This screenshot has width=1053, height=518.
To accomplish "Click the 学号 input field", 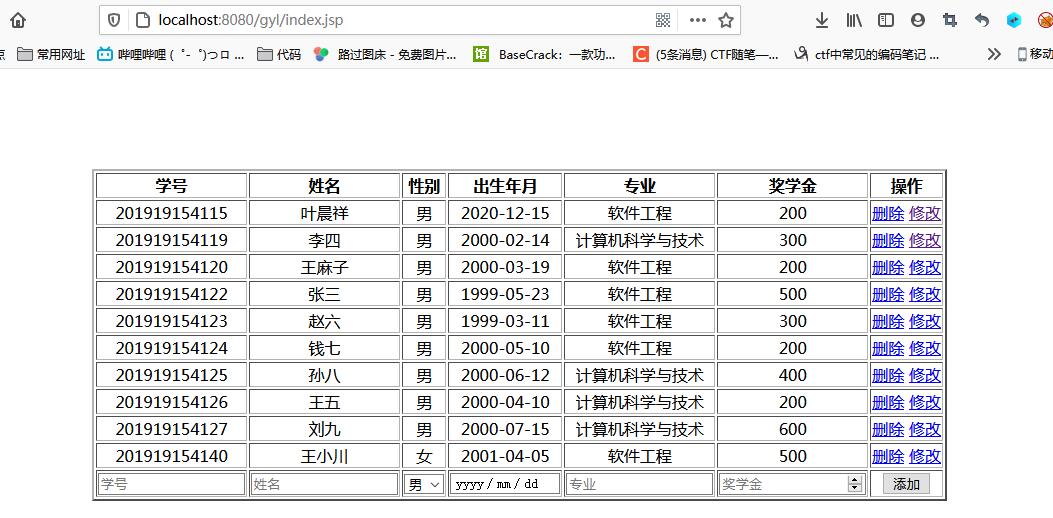I will [171, 484].
